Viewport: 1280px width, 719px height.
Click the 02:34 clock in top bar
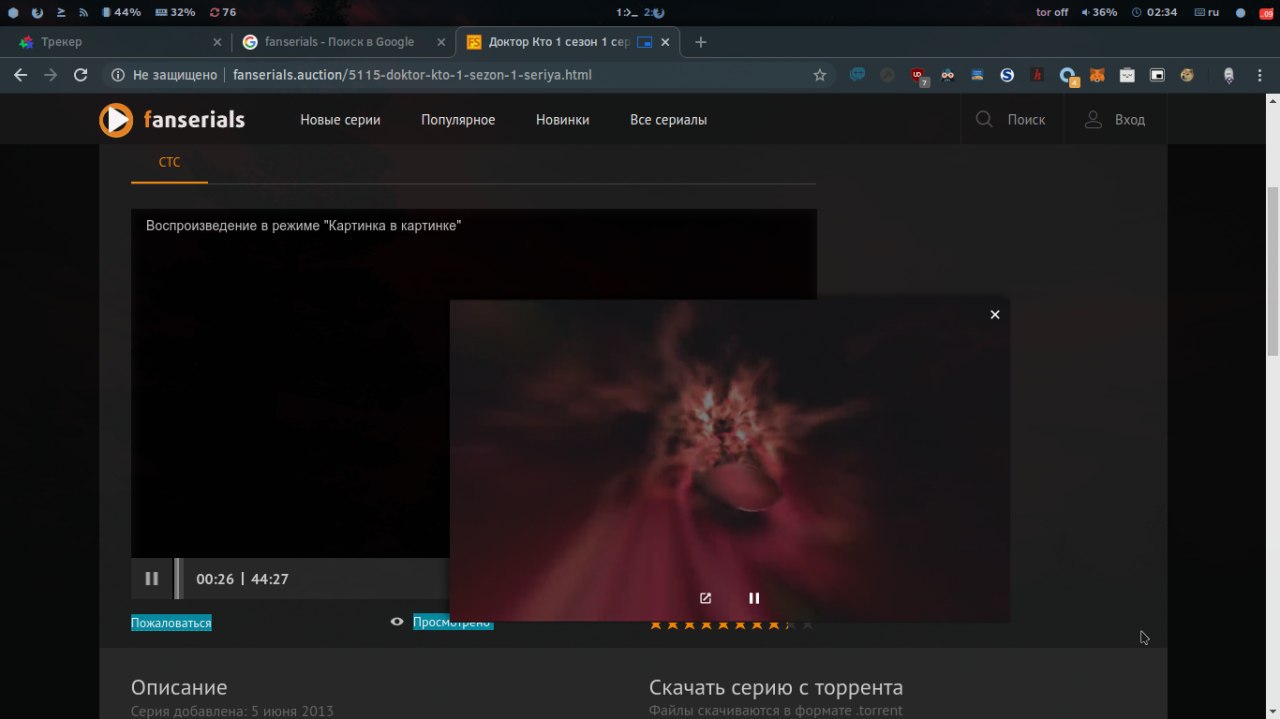(1154, 12)
